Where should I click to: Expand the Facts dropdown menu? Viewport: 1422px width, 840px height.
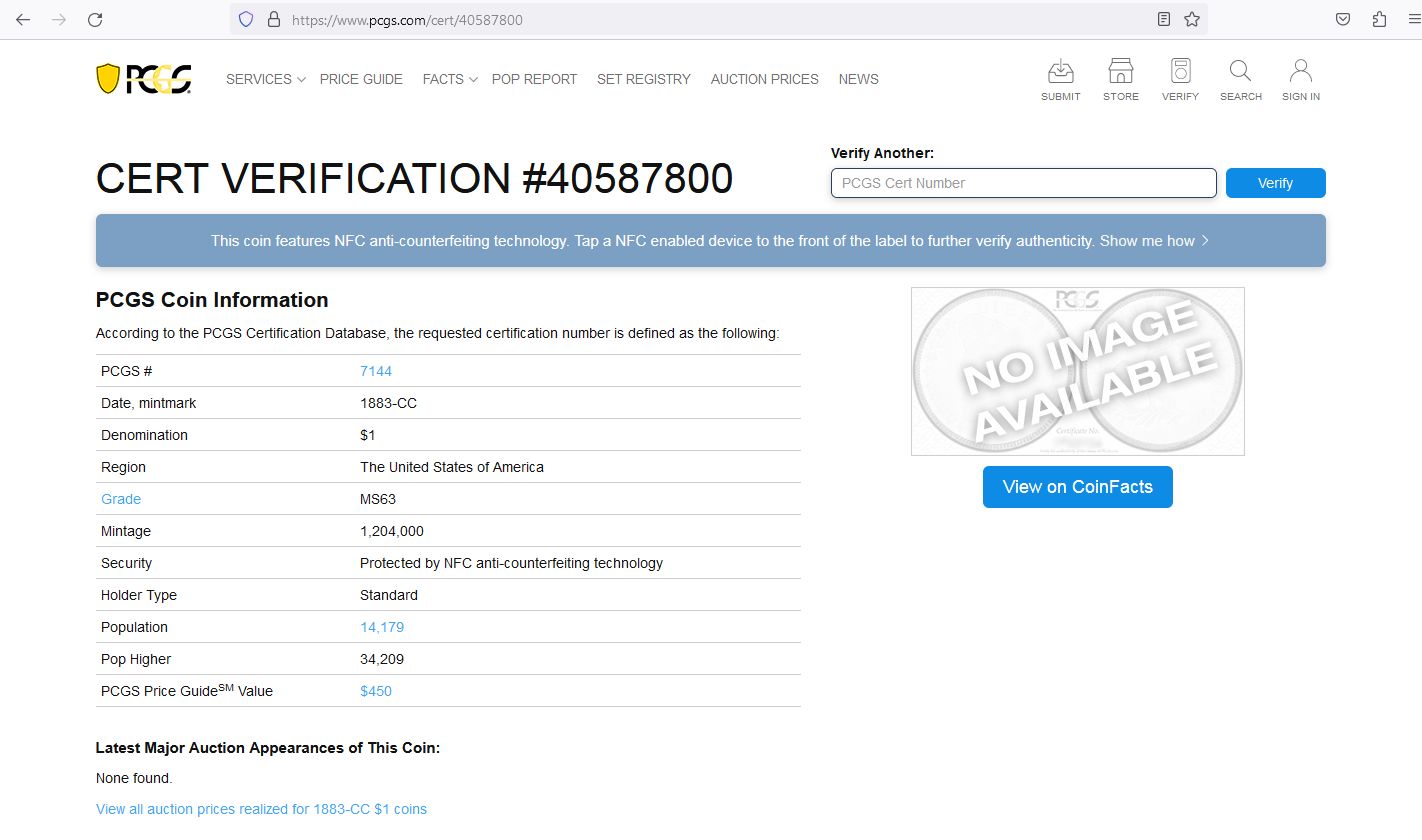tap(450, 79)
